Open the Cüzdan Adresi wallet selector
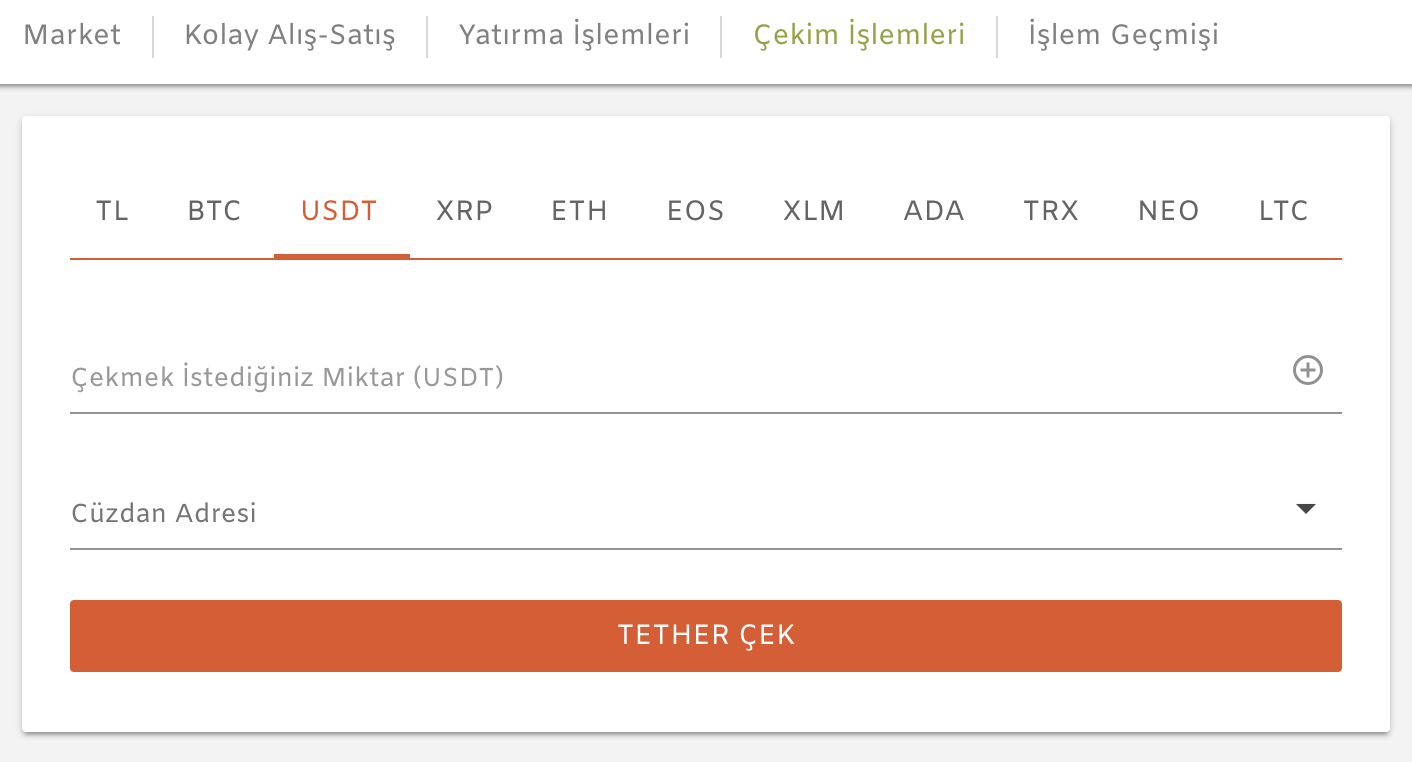This screenshot has height=762, width=1412. (x=706, y=513)
